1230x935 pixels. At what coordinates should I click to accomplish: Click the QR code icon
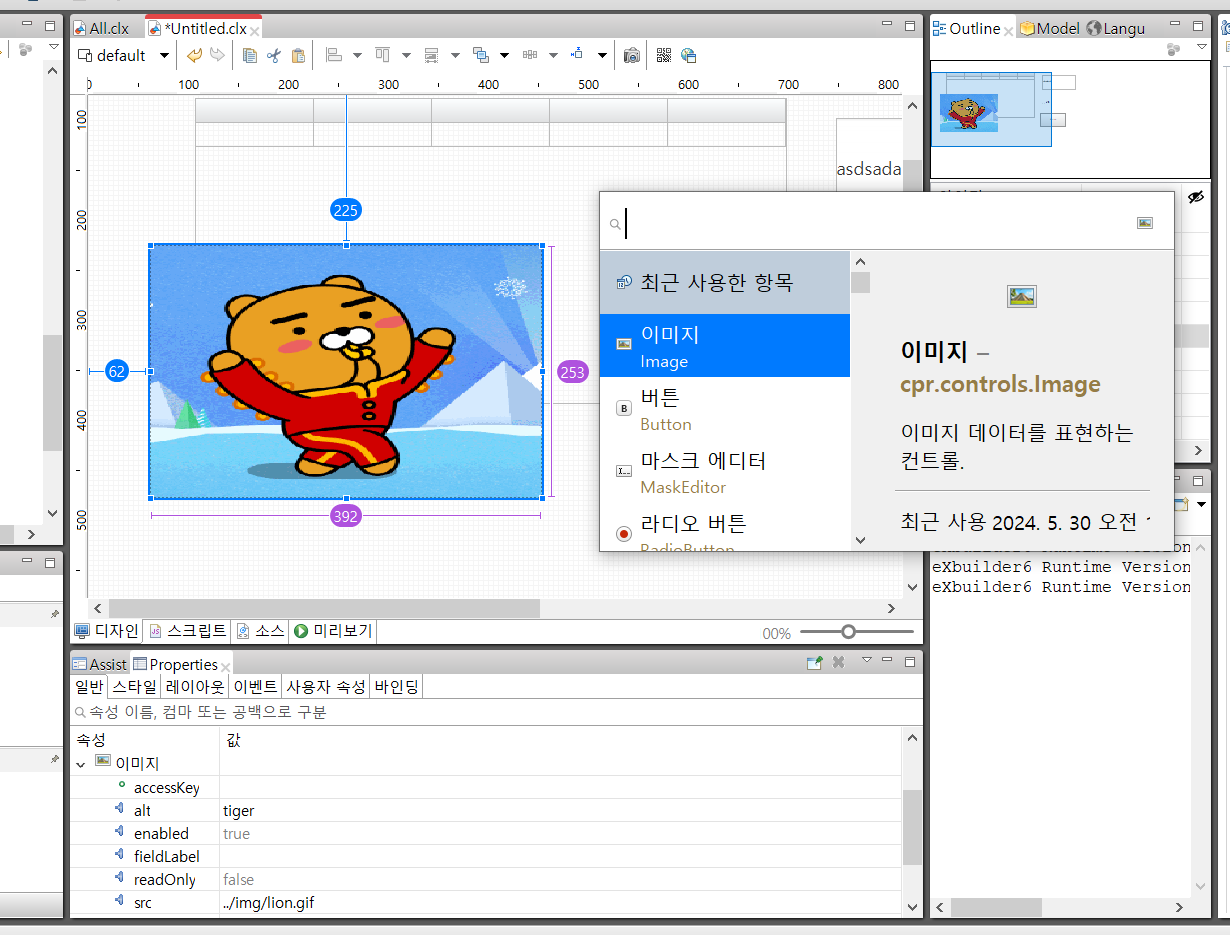pyautogui.click(x=664, y=55)
